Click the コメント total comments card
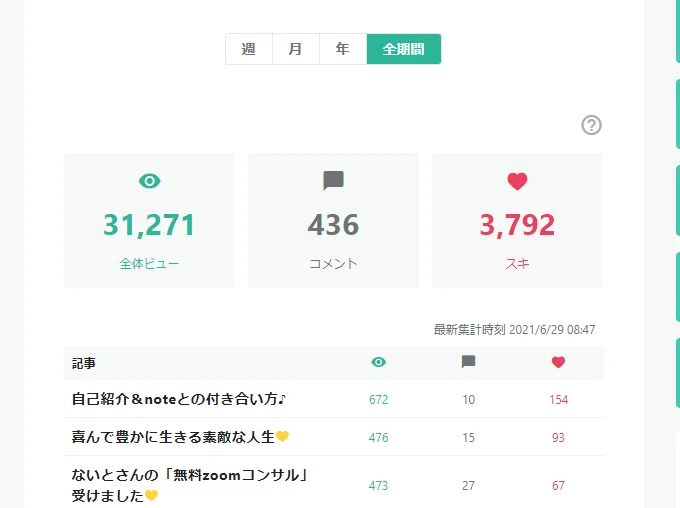The image size is (680, 508). [333, 220]
